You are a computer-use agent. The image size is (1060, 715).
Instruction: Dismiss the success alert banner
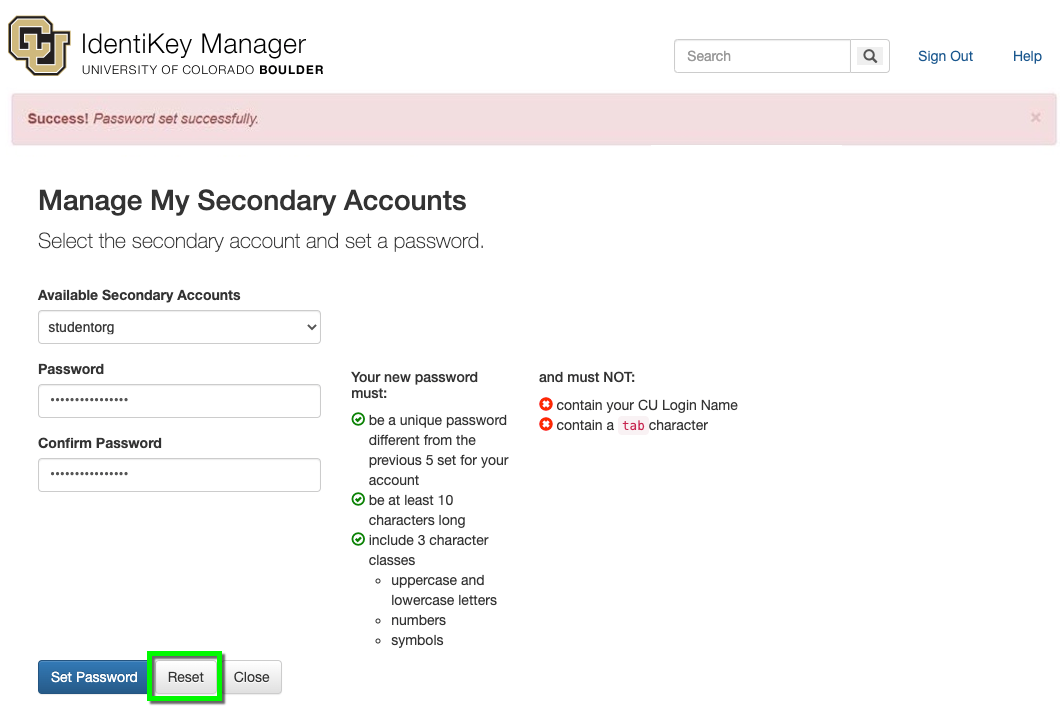[x=1035, y=118]
